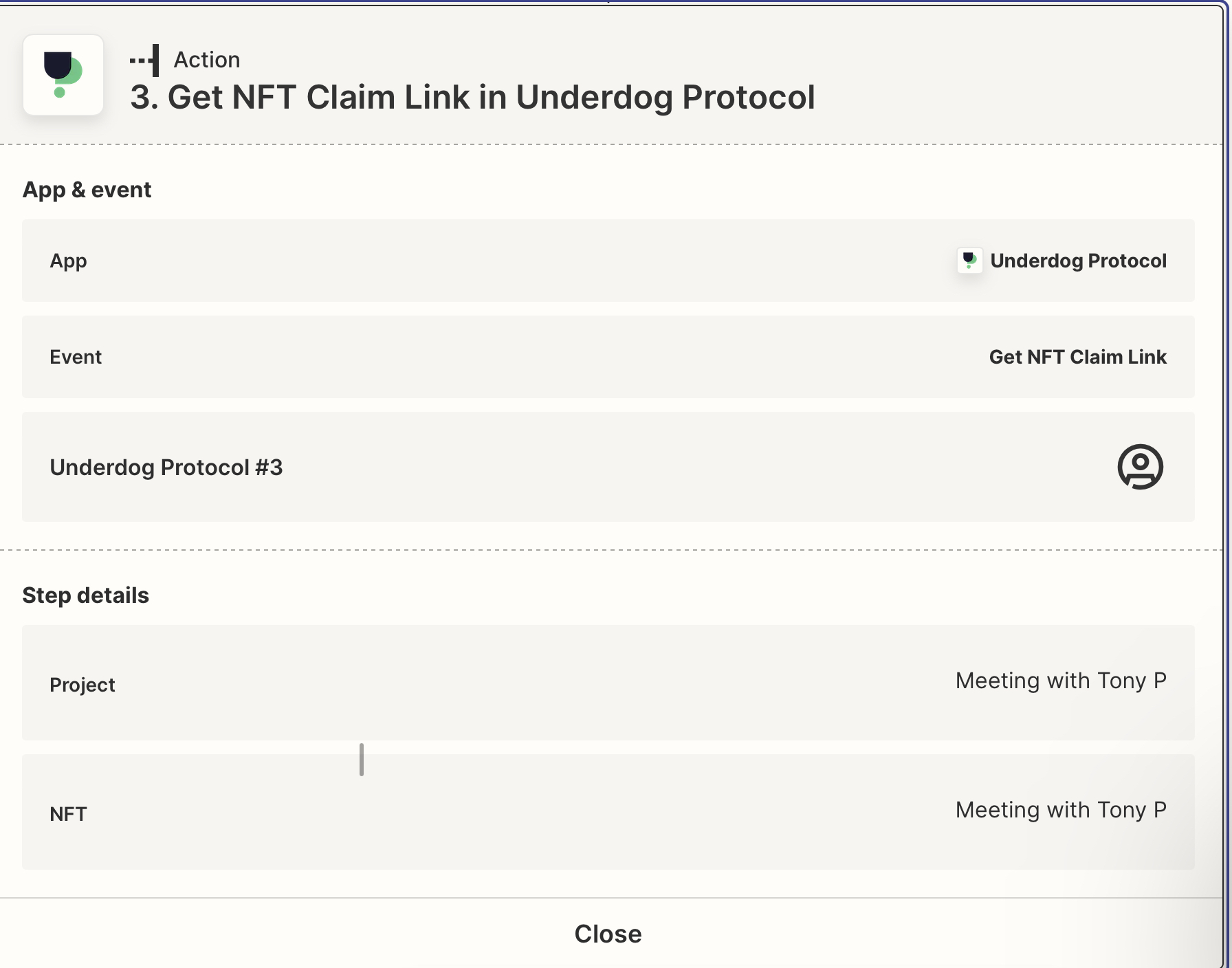Click the Project value "Meeting with Tony P"

point(1061,681)
